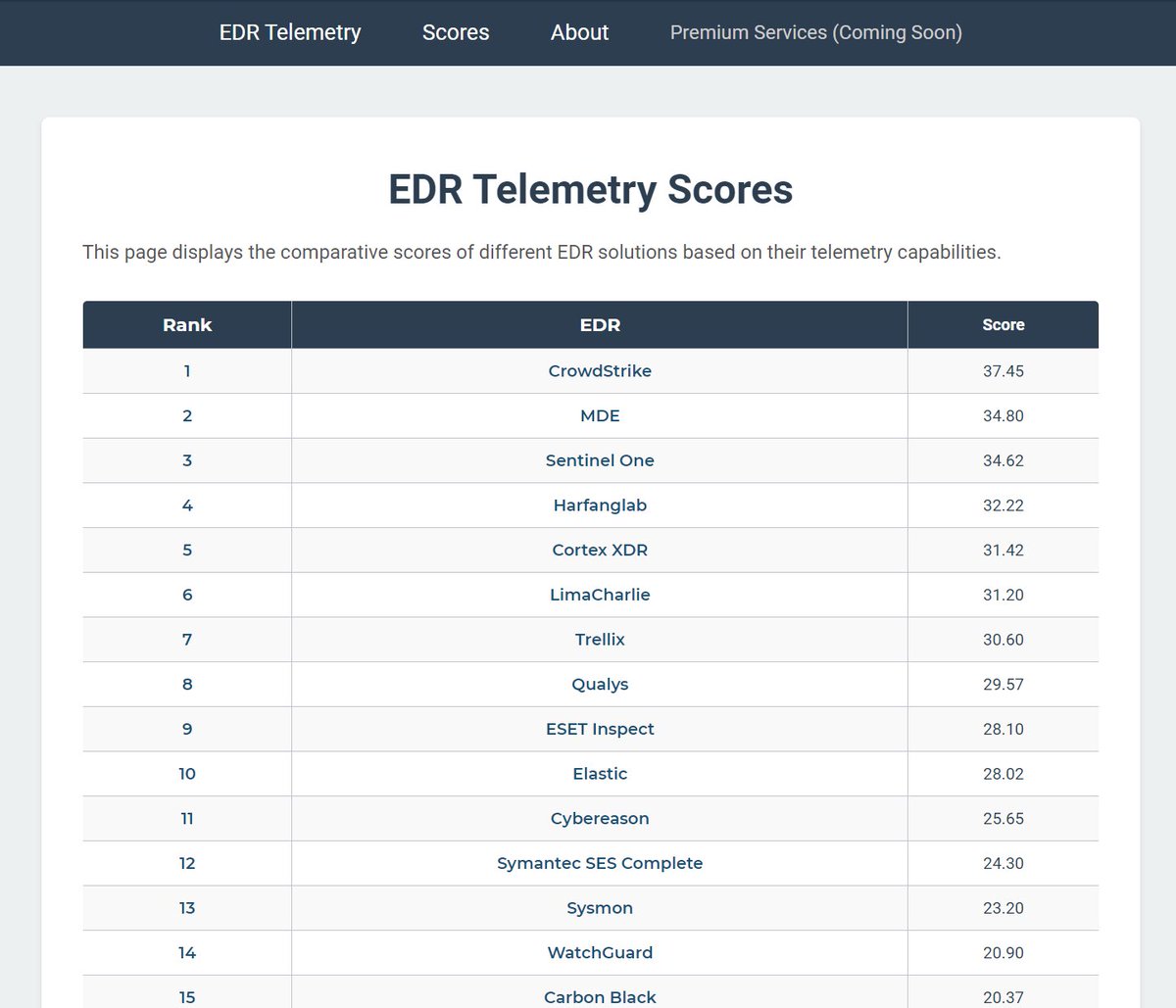Screen dimensions: 1176x1008
Task: Click rank number 11 cell
Action: coord(187,819)
